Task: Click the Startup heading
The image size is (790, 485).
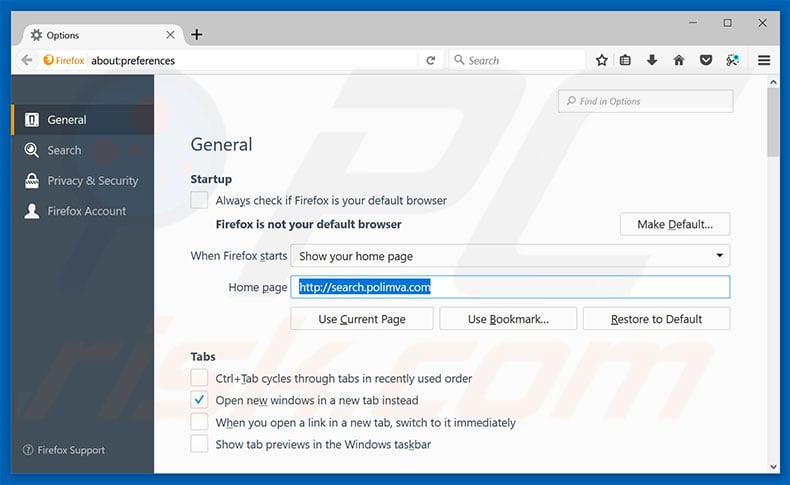Action: point(211,179)
